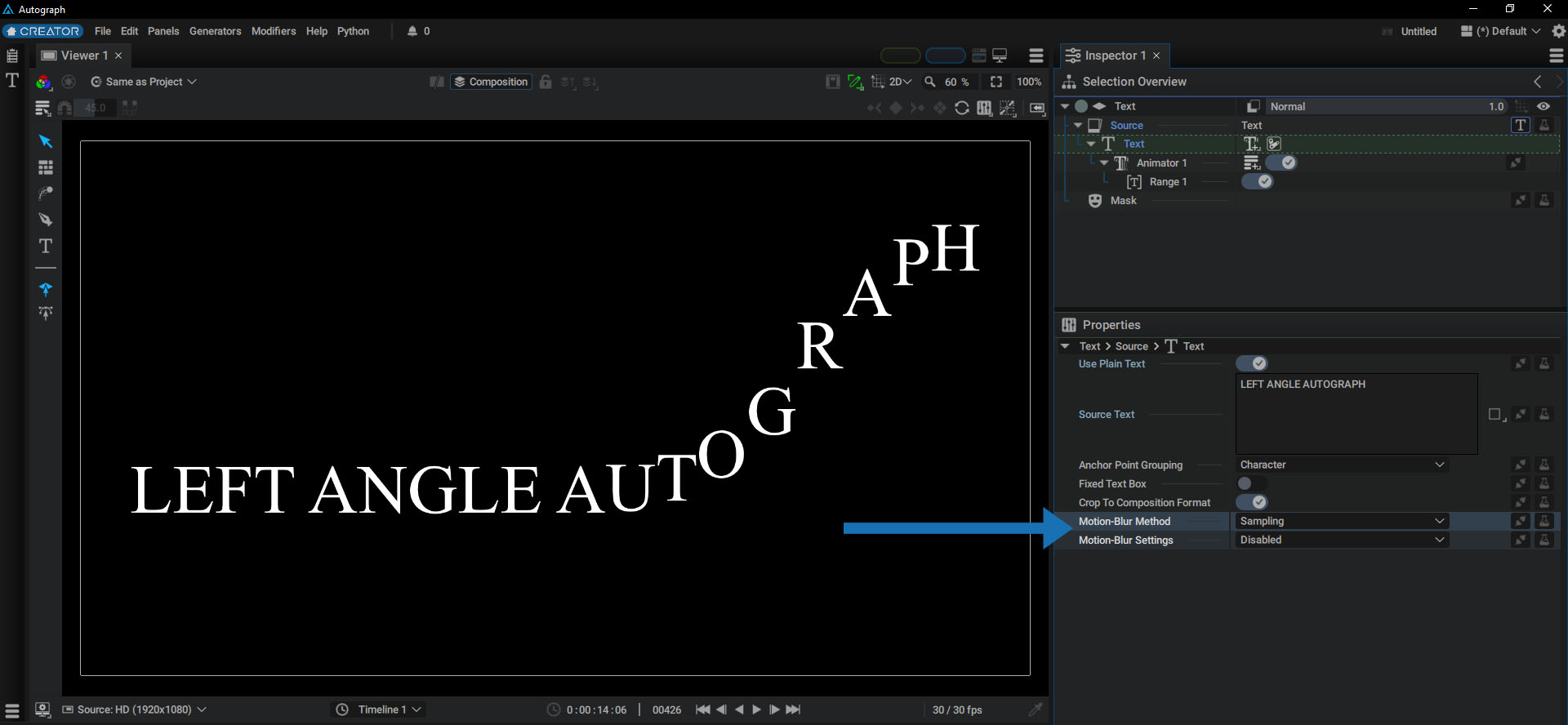Select the pen drawing tool
The width and height of the screenshot is (1568, 725).
pos(46,220)
